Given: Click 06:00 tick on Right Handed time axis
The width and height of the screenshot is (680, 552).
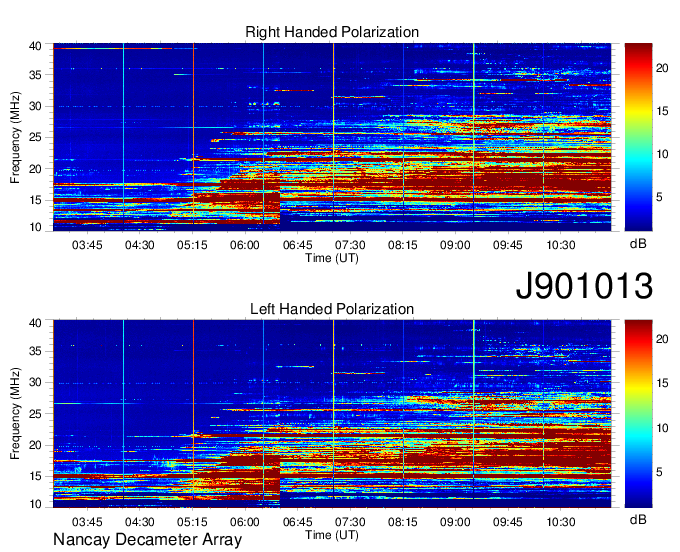Looking at the screenshot, I should click(245, 245).
